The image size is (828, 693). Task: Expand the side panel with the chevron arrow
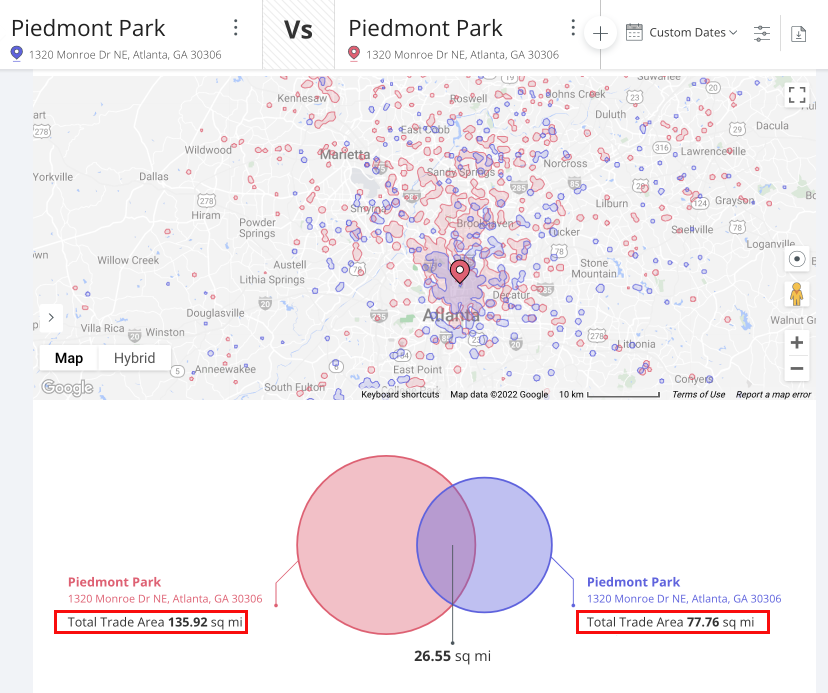tap(50, 317)
